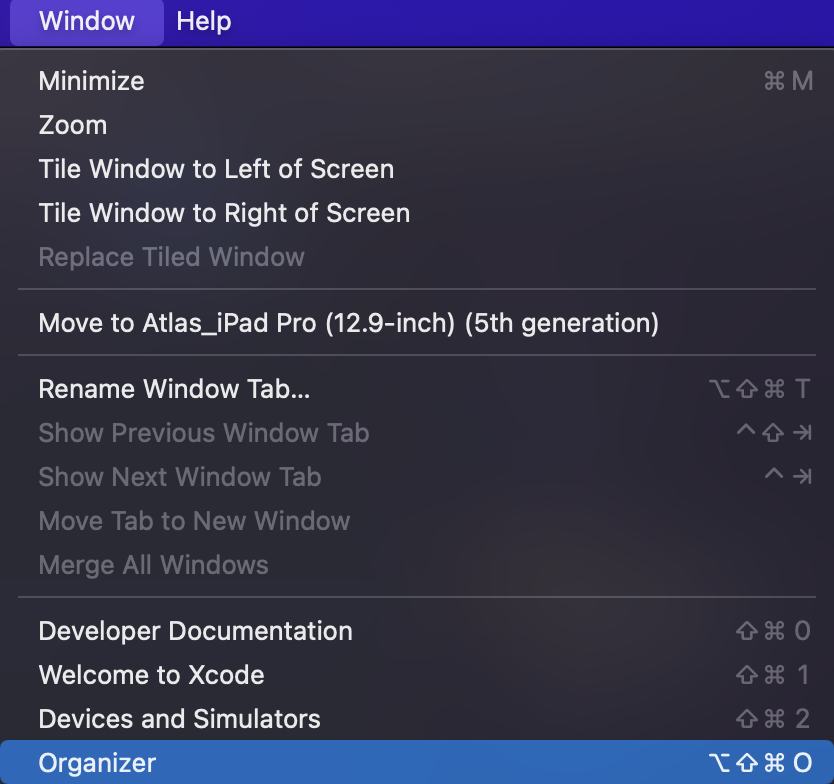The width and height of the screenshot is (834, 784).
Task: Choose Minimize from the Window menu
Action: point(417,81)
